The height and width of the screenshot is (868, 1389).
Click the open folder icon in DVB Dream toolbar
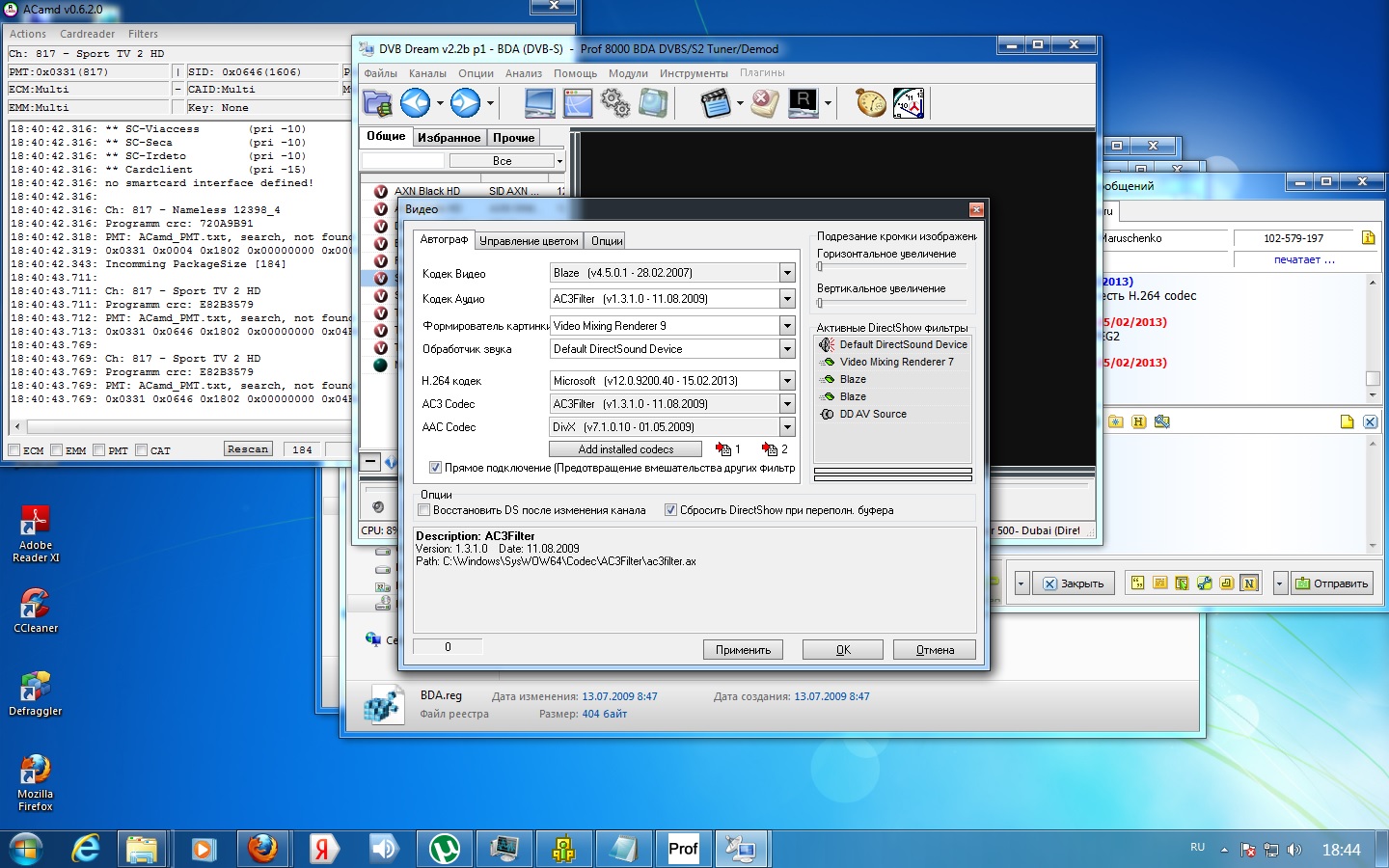coord(377,103)
